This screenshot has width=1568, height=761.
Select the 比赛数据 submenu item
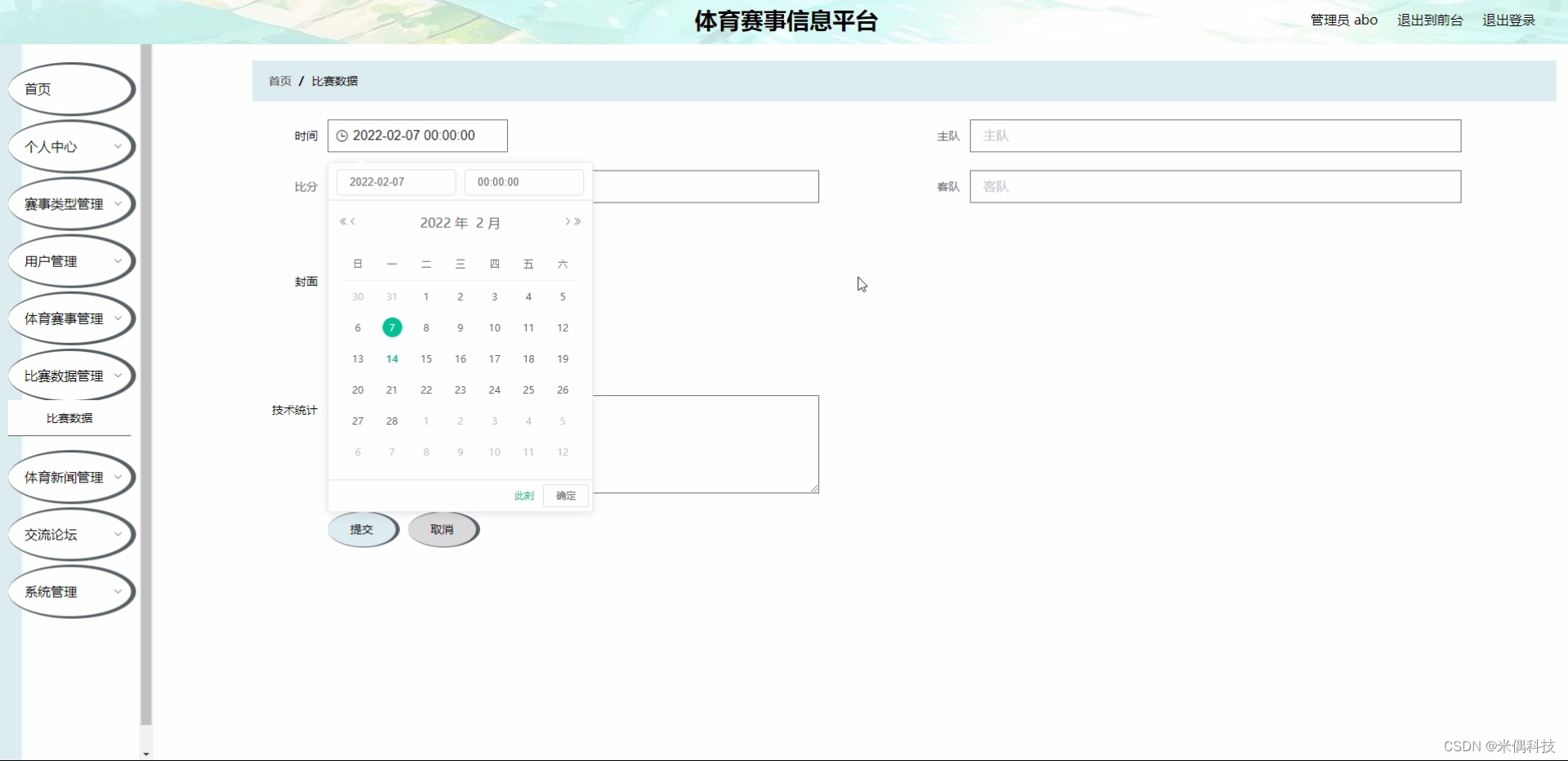coord(70,417)
